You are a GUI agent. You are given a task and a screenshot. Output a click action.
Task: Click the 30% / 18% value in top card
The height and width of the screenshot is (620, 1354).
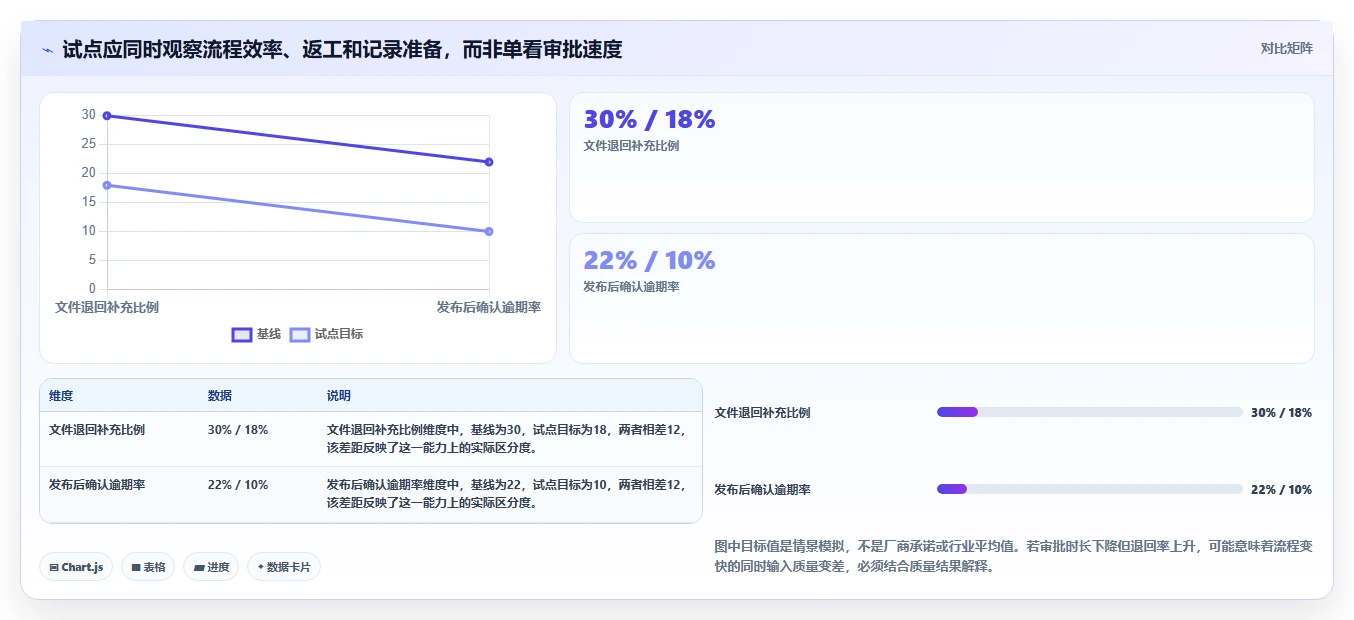(649, 119)
